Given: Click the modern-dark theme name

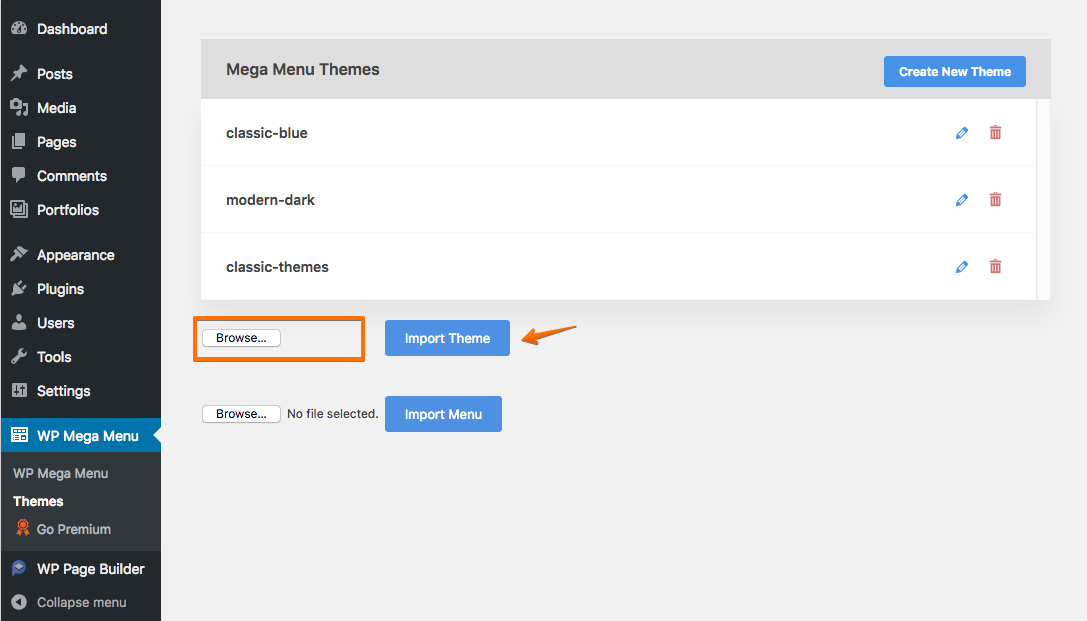Looking at the screenshot, I should [x=270, y=200].
